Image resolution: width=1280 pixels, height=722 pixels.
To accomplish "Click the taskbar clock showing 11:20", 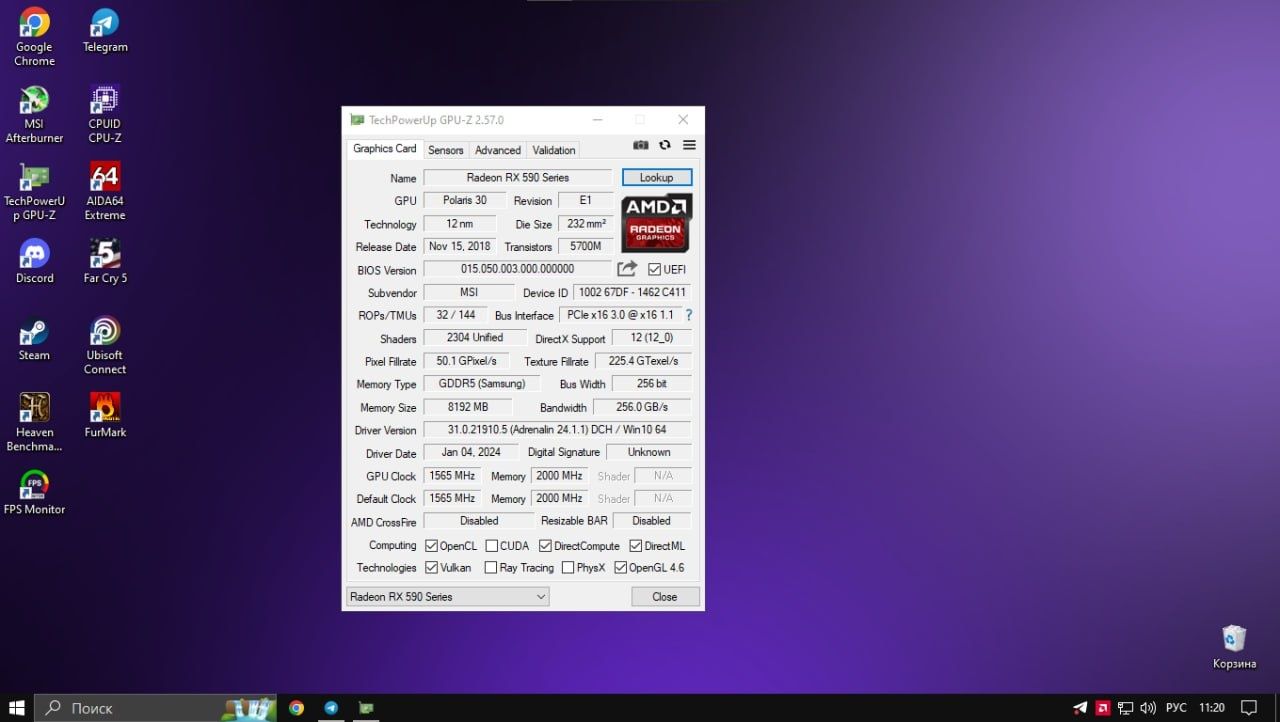I will pyautogui.click(x=1212, y=708).
